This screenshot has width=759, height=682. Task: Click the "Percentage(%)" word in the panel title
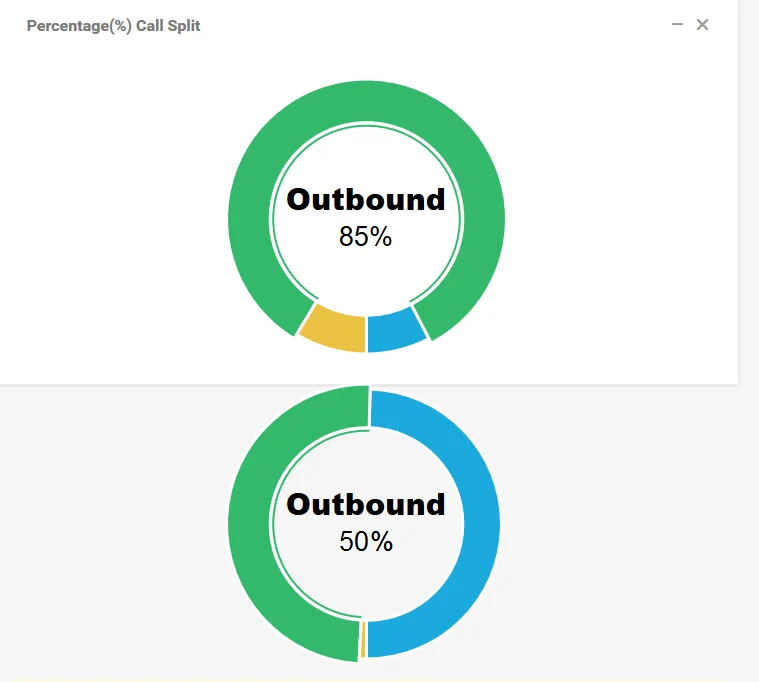79,26
